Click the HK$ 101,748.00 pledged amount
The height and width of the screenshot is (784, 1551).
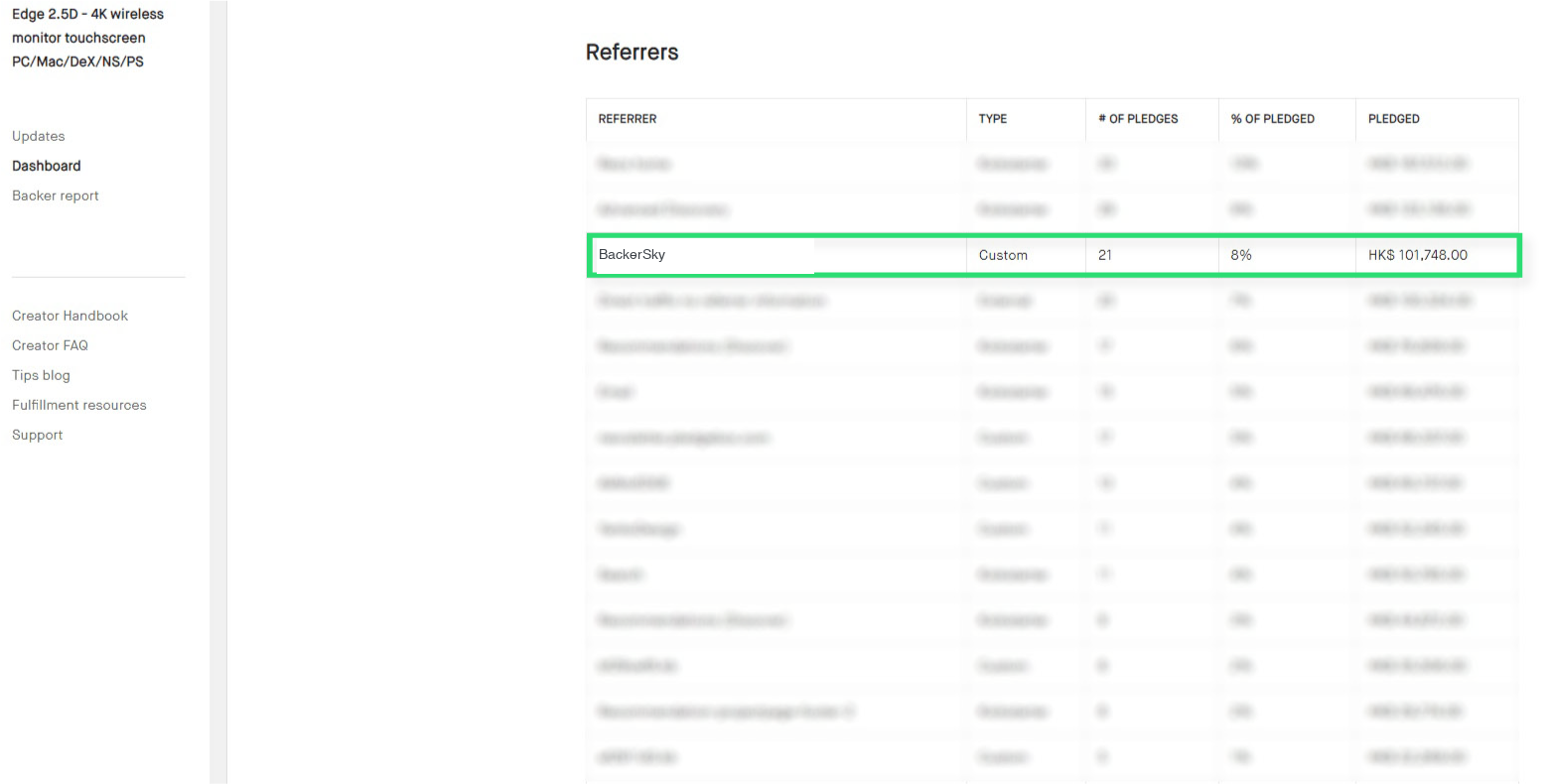[x=1418, y=255]
